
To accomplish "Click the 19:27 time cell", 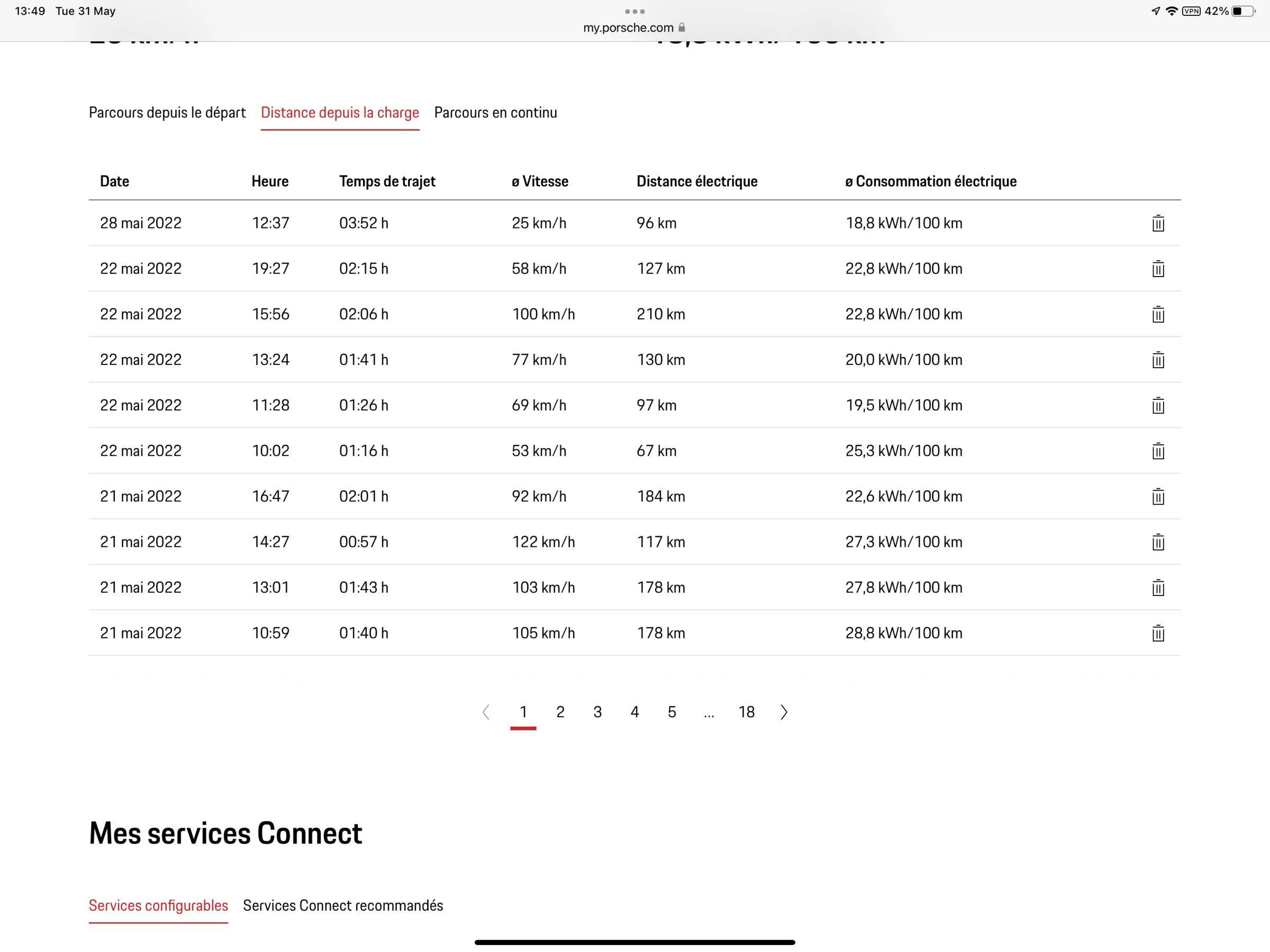I will [270, 269].
